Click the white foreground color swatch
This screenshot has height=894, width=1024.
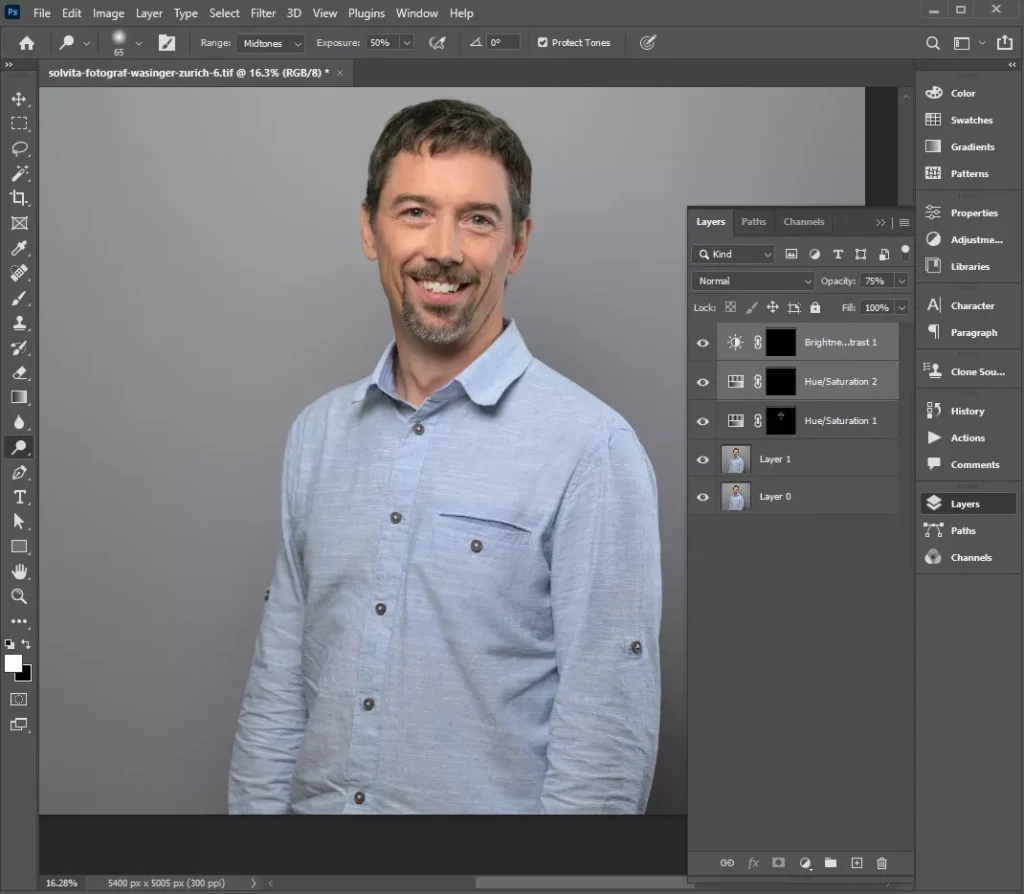click(14, 664)
